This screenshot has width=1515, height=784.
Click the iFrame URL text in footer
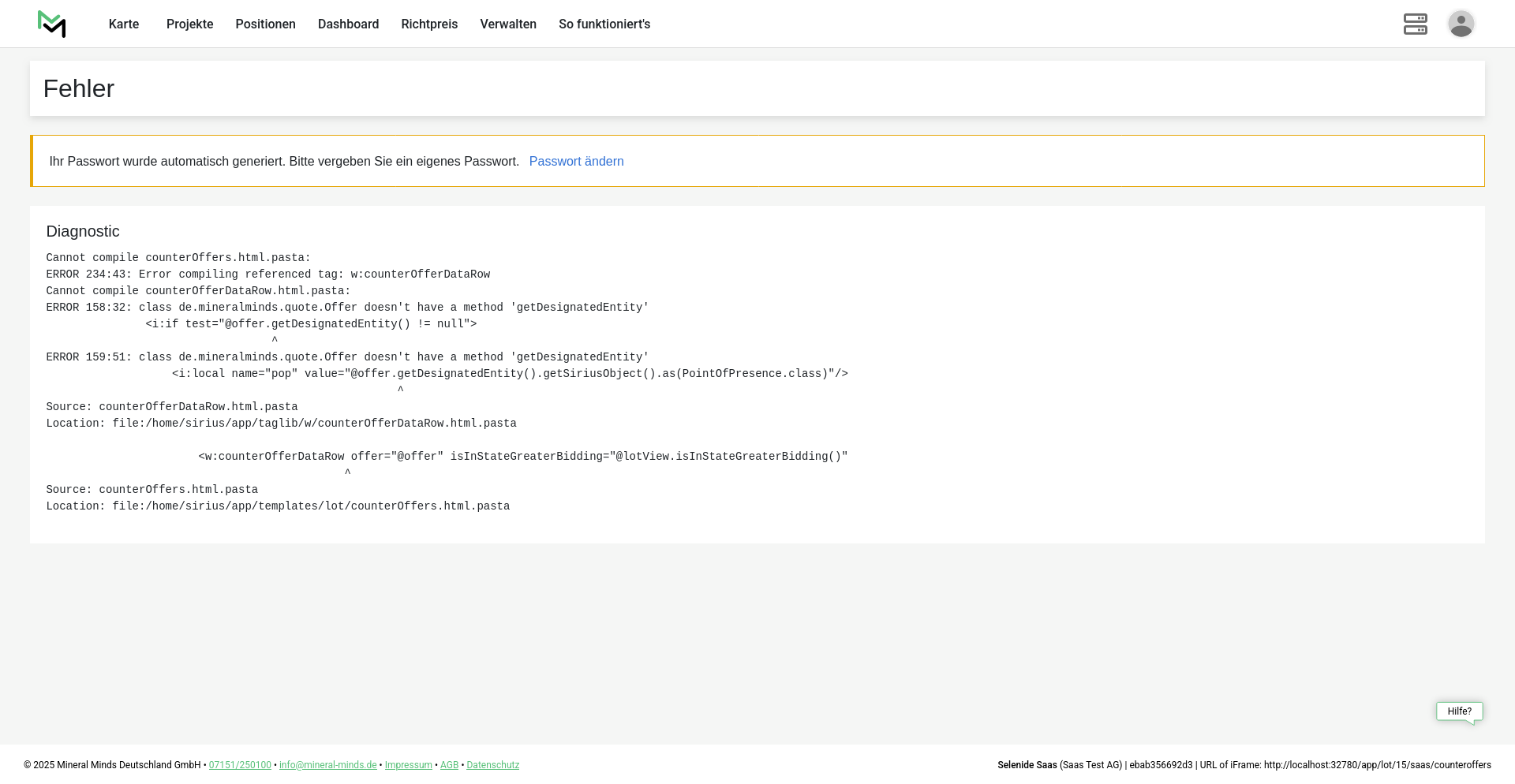click(1377, 765)
